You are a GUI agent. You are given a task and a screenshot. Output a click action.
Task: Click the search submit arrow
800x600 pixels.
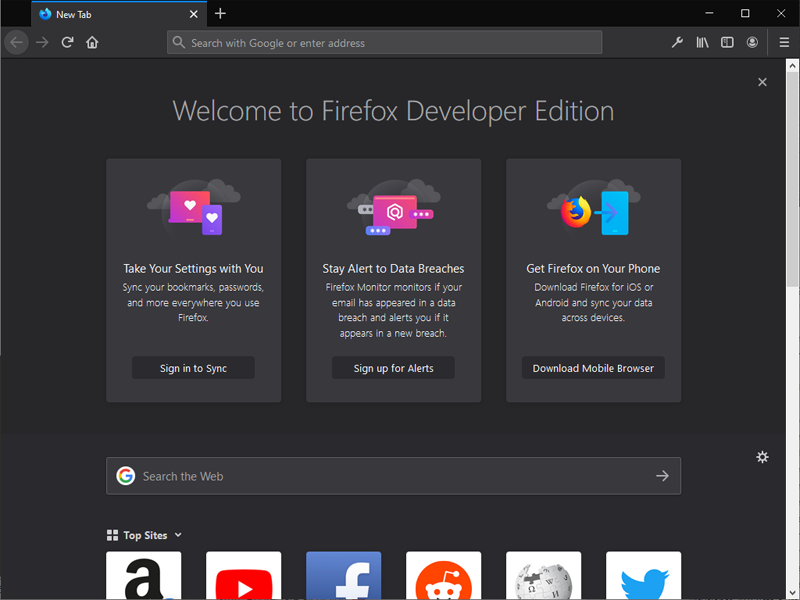point(662,476)
